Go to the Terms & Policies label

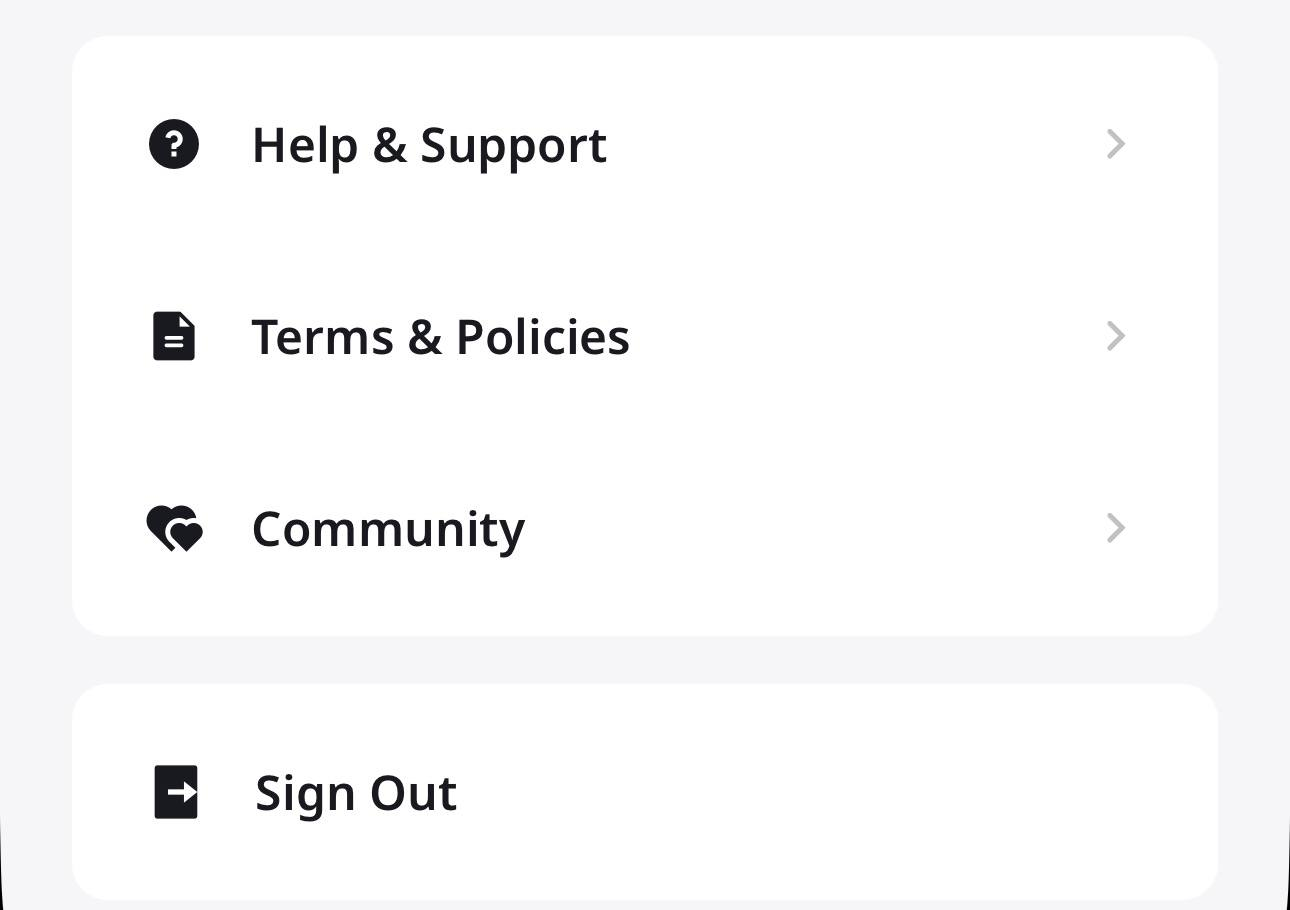click(440, 337)
